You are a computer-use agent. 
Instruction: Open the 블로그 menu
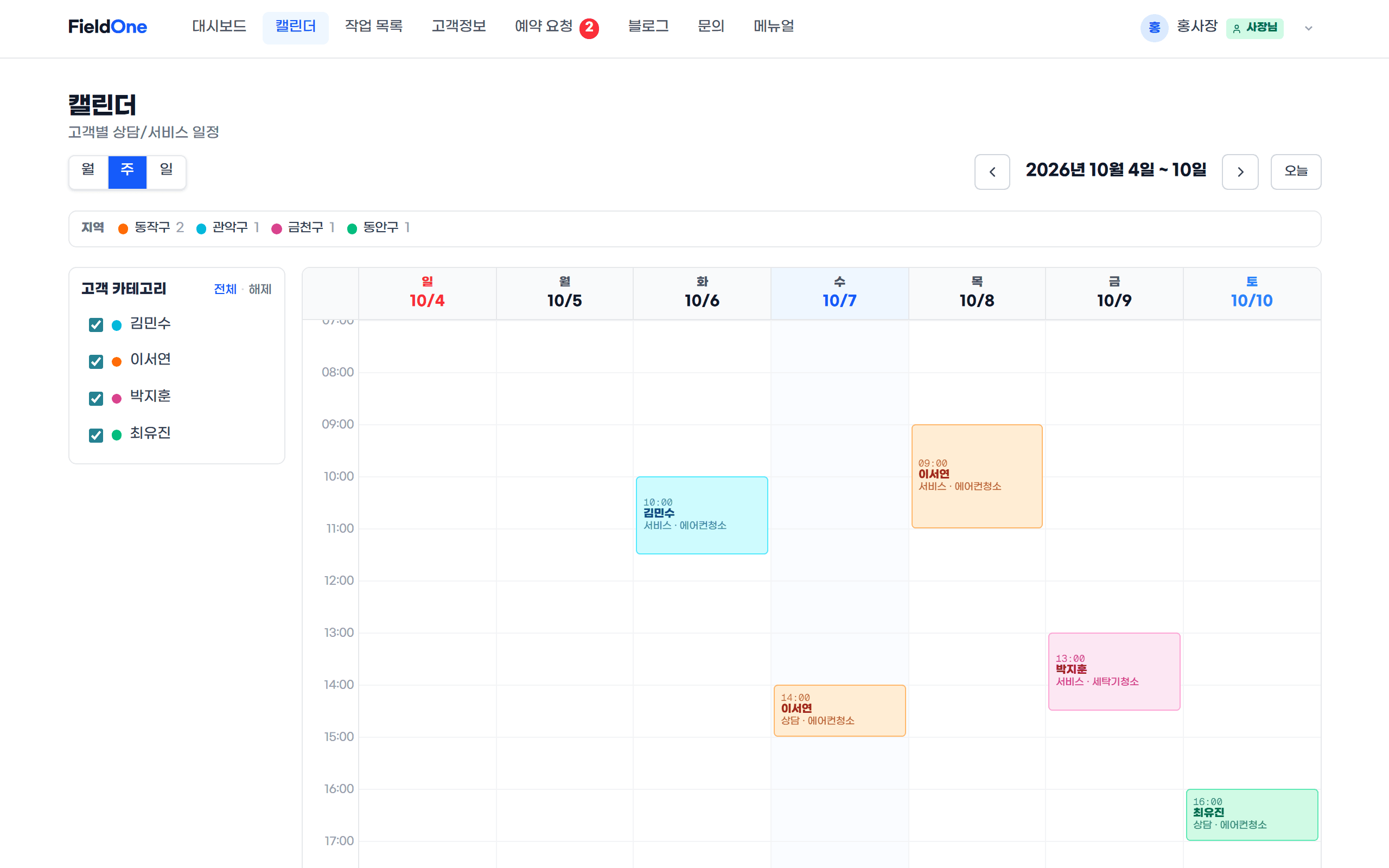(648, 27)
